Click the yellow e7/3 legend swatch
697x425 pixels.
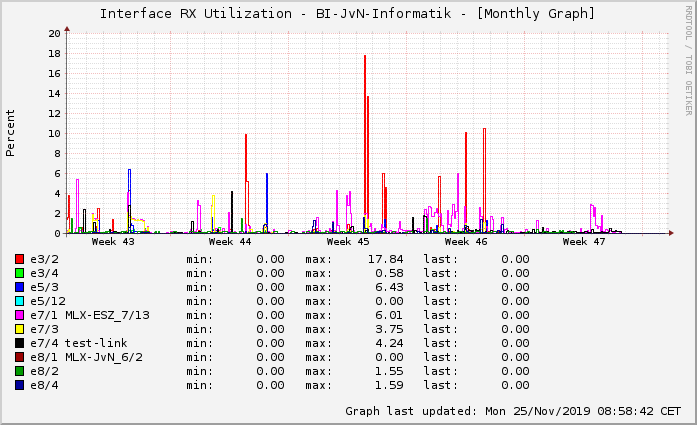click(x=19, y=329)
